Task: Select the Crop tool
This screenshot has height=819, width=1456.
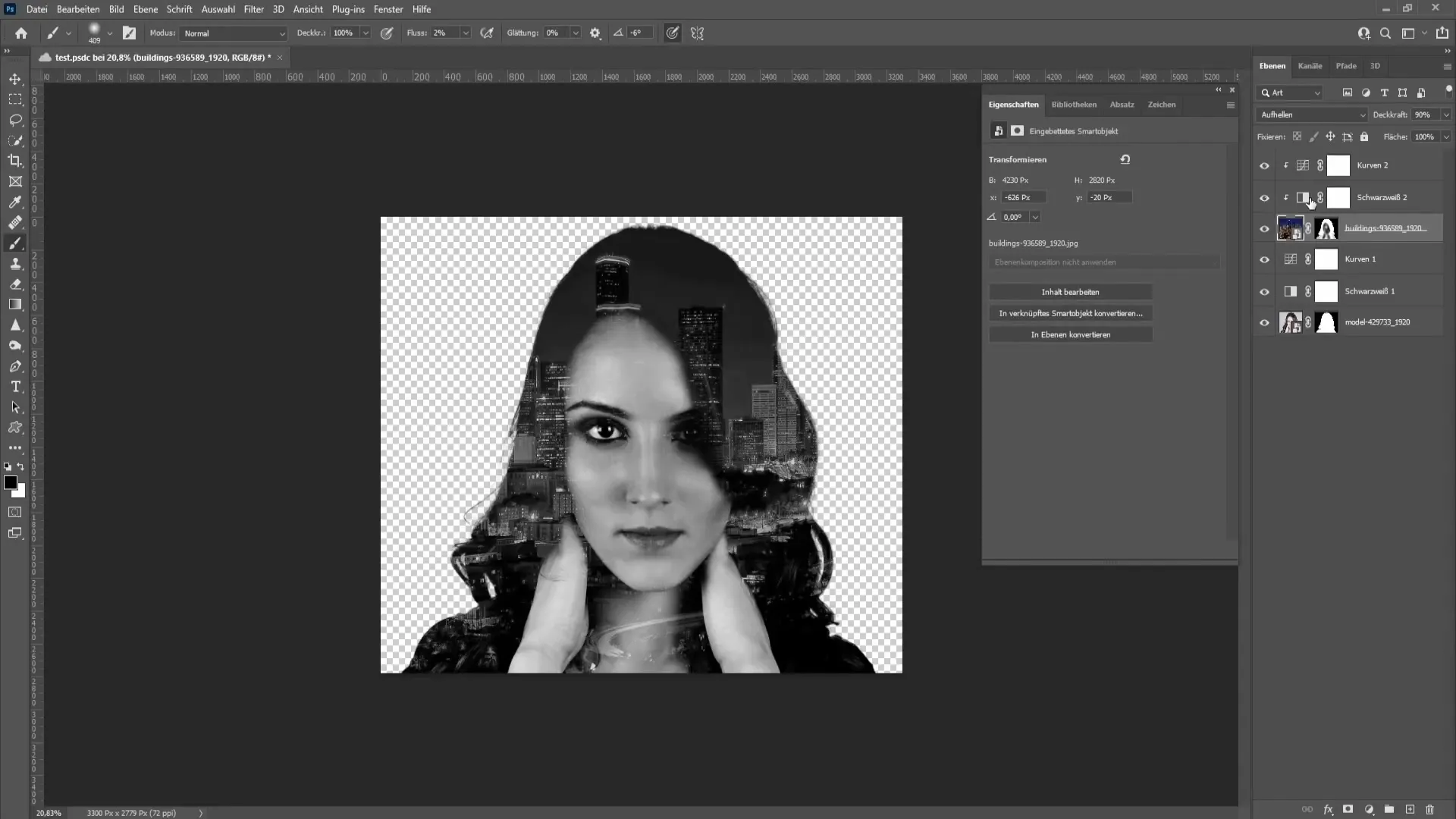Action: coord(15,160)
